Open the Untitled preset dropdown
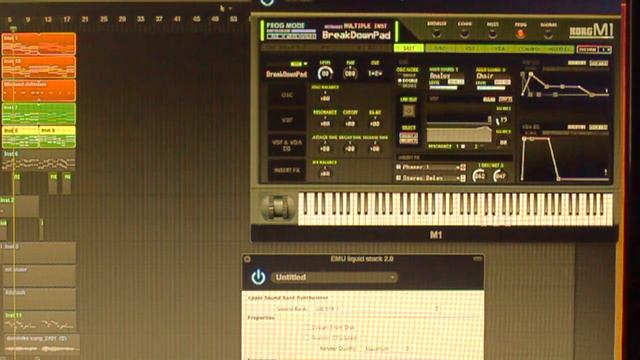This screenshot has height=360, width=640. pos(334,278)
